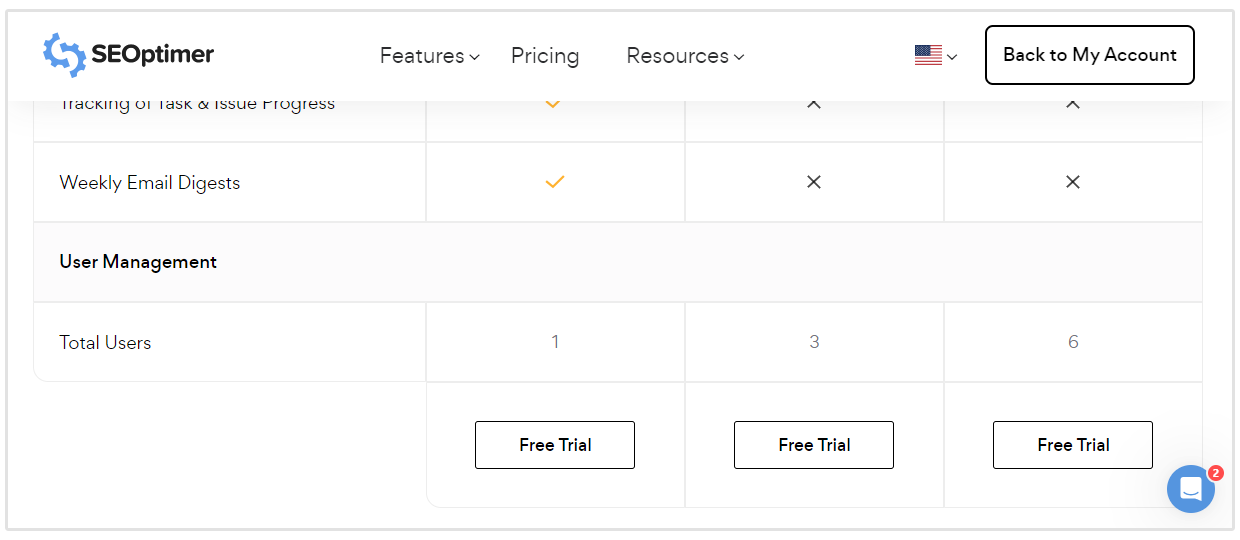Screen dimensions: 1240x540
Task: Start Free Trial for the middle plan
Action: coord(814,445)
